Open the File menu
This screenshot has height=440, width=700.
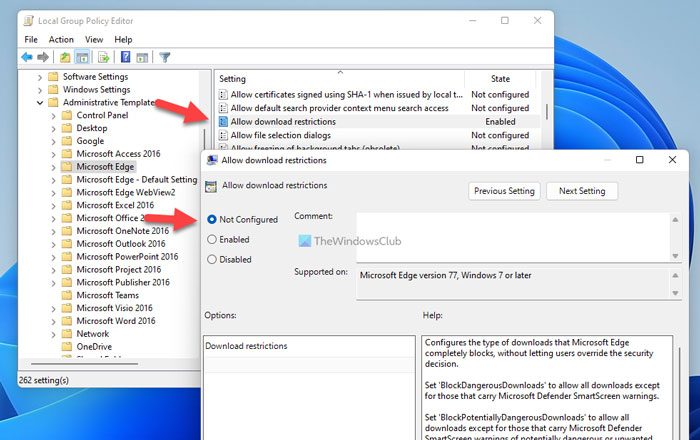point(31,40)
